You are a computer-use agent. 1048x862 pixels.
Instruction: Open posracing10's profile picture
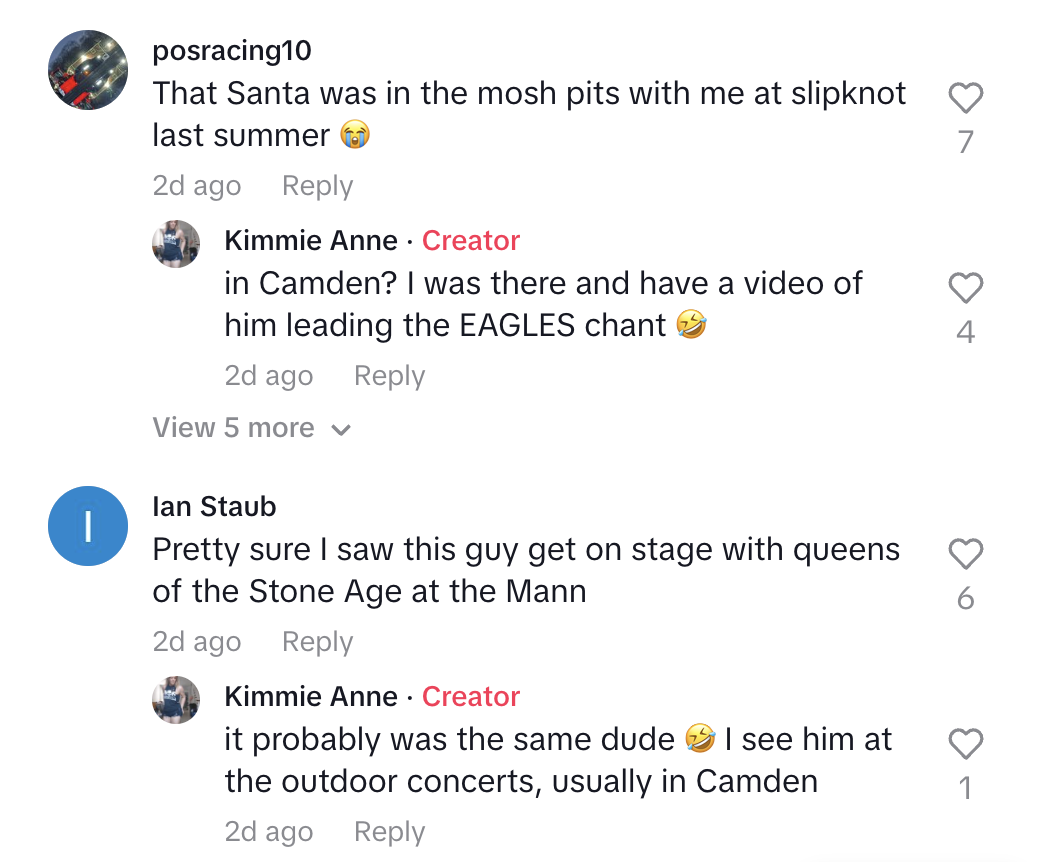tap(88, 69)
